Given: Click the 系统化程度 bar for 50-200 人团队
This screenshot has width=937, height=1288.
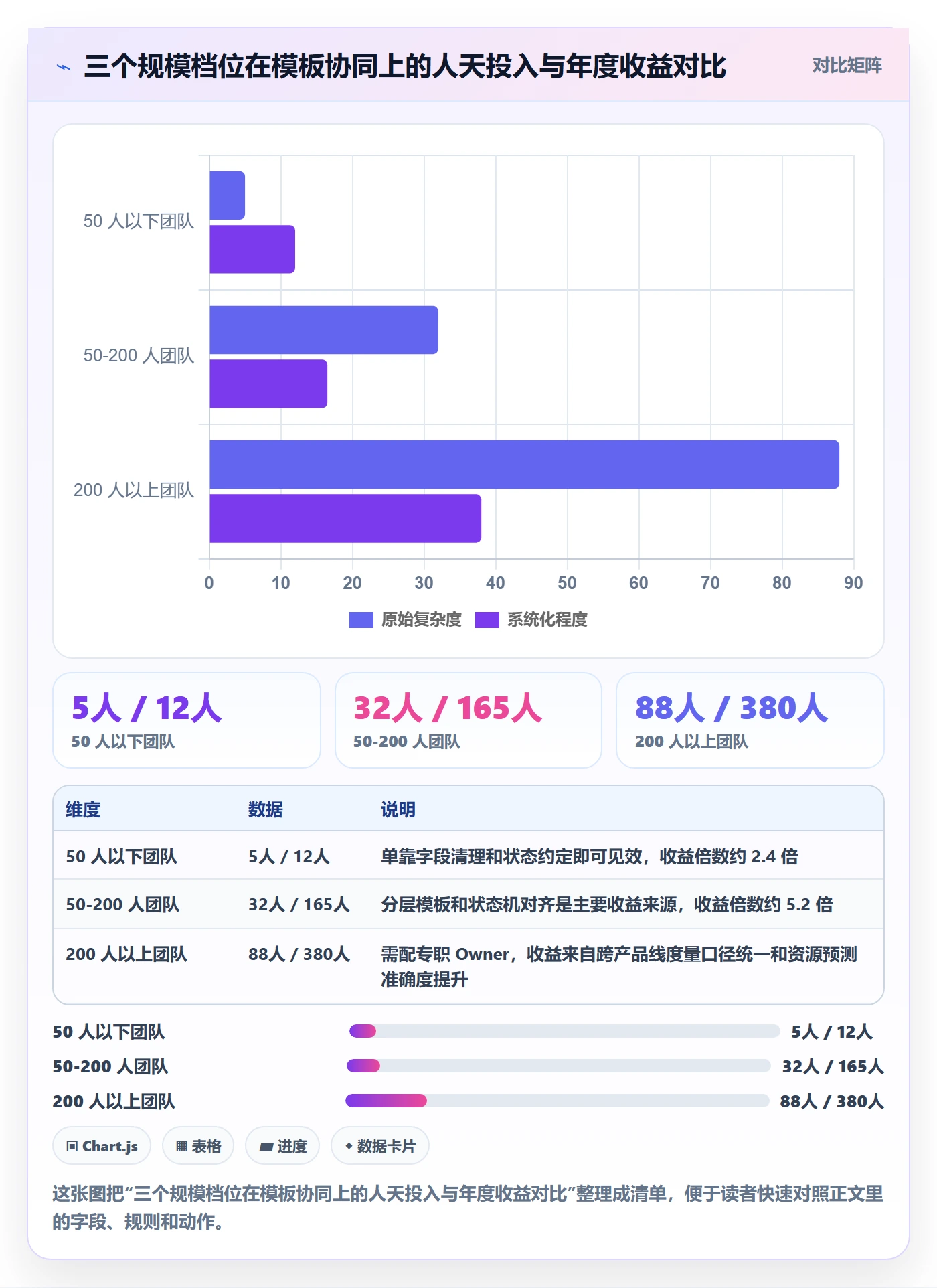Looking at the screenshot, I should pos(268,384).
